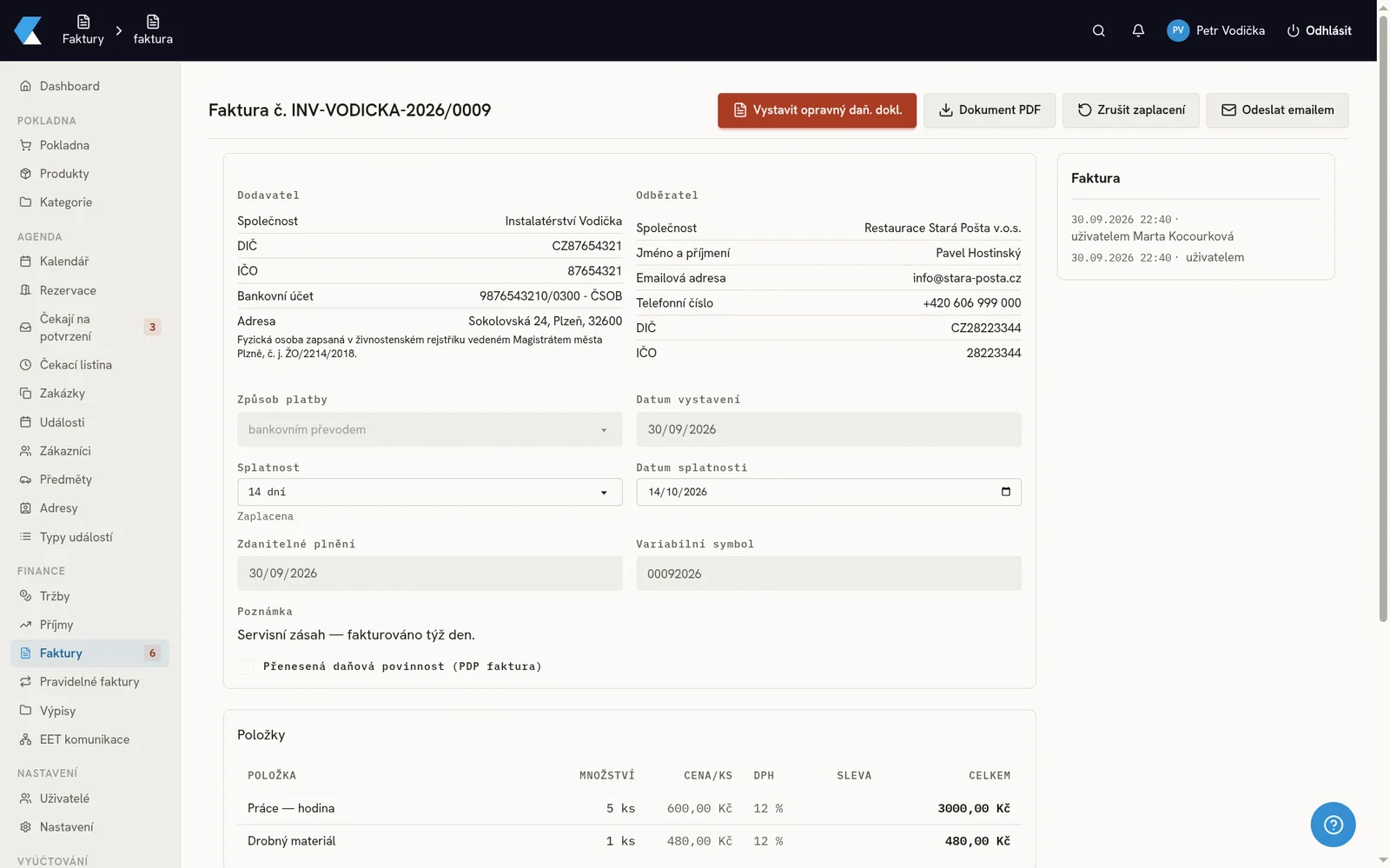Click the Dashboard home icon

pos(25,86)
